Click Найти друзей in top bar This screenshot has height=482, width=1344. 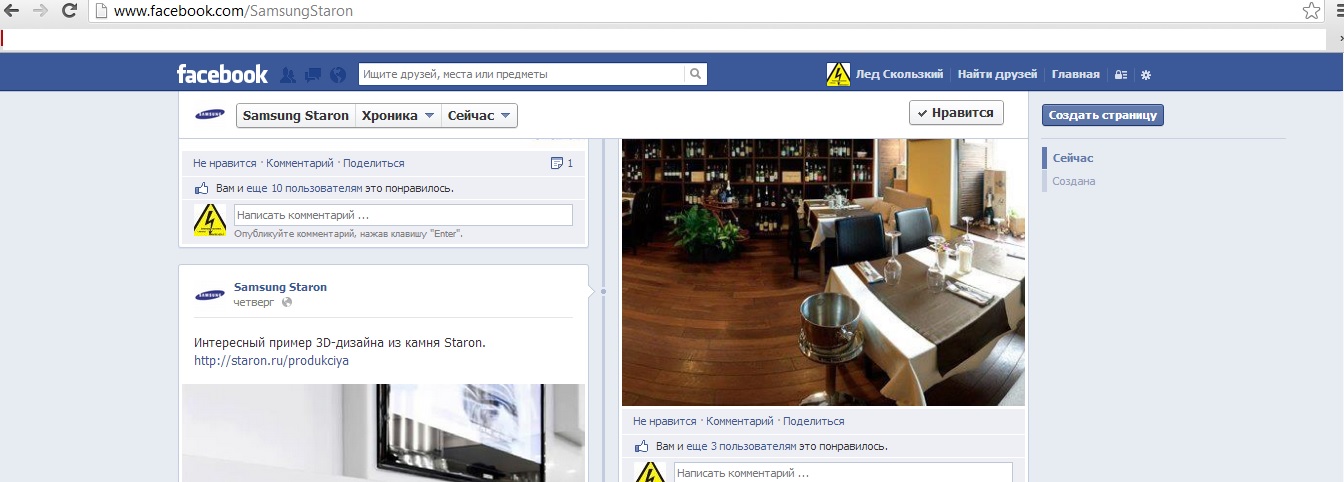coord(997,75)
